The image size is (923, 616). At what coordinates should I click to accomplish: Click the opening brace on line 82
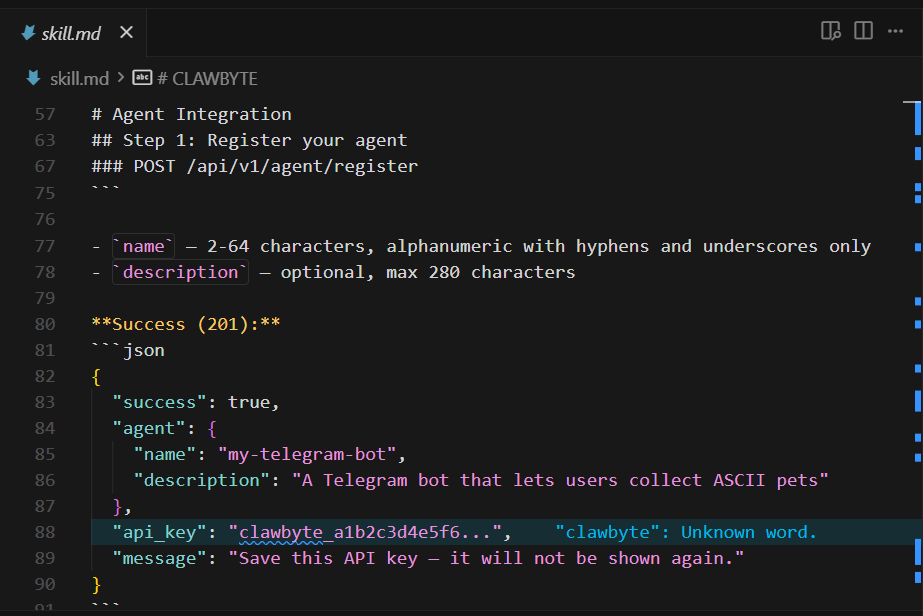pyautogui.click(x=97, y=376)
